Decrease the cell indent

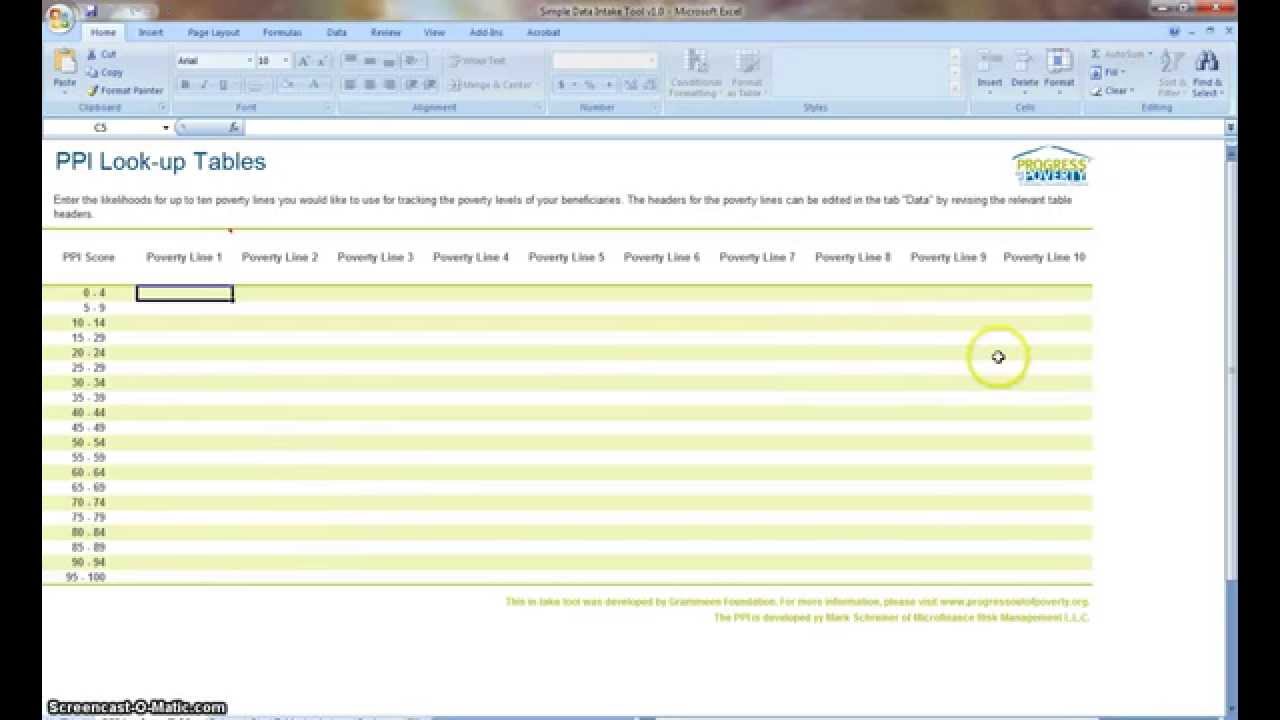412,85
